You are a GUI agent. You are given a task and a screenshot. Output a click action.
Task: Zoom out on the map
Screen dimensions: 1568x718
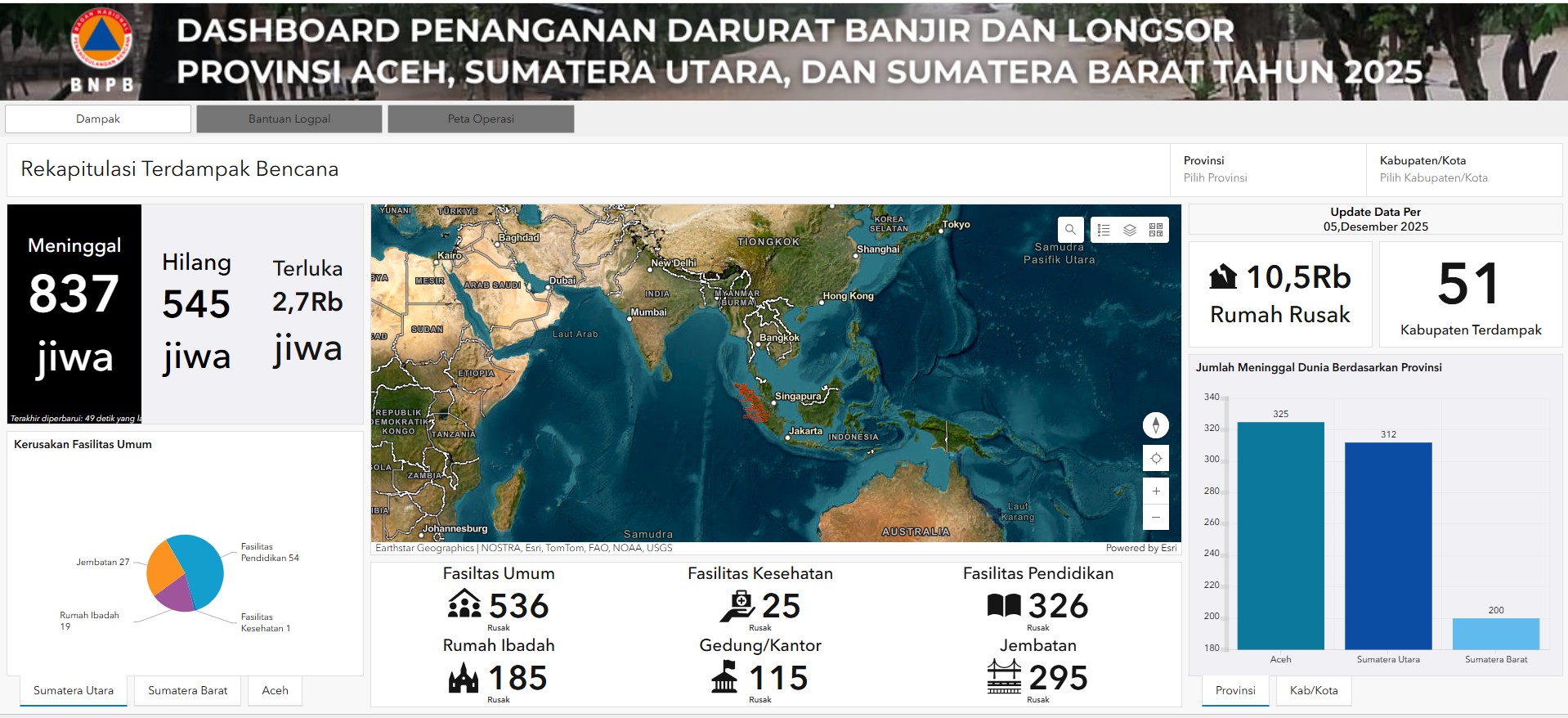(x=1156, y=517)
